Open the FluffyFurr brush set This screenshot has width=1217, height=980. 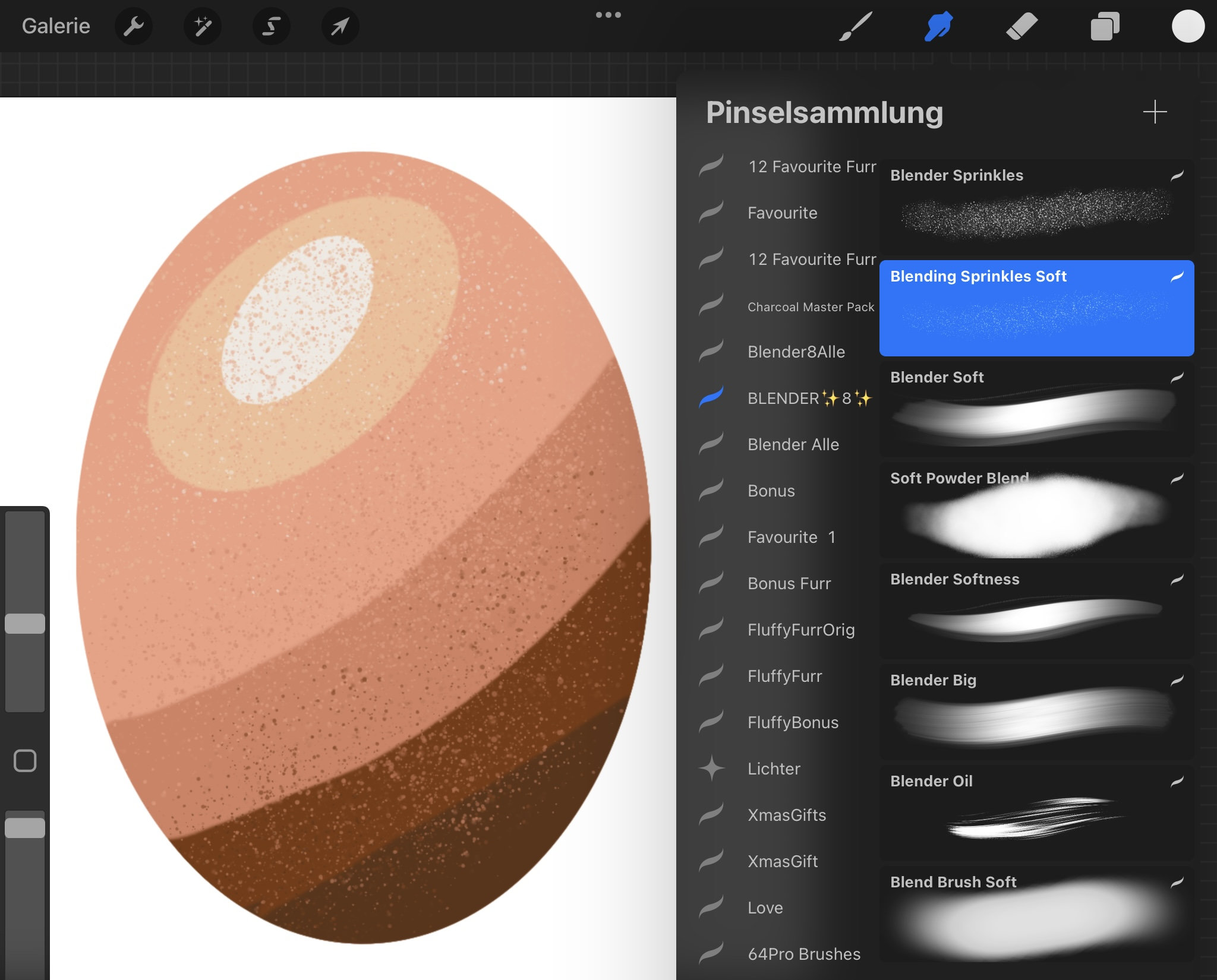coord(788,676)
